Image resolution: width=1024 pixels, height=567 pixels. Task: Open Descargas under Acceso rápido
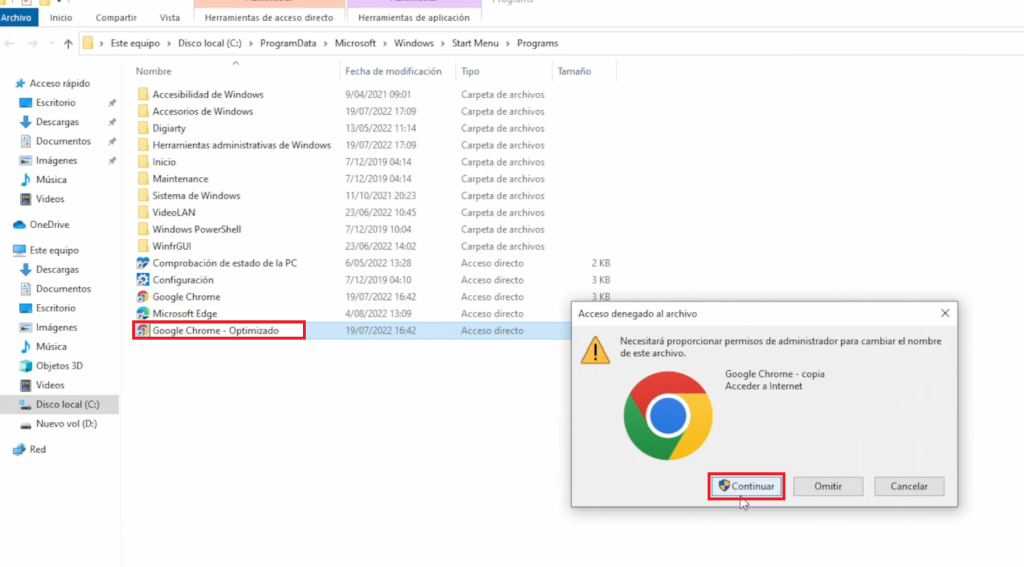pyautogui.click(x=57, y=122)
